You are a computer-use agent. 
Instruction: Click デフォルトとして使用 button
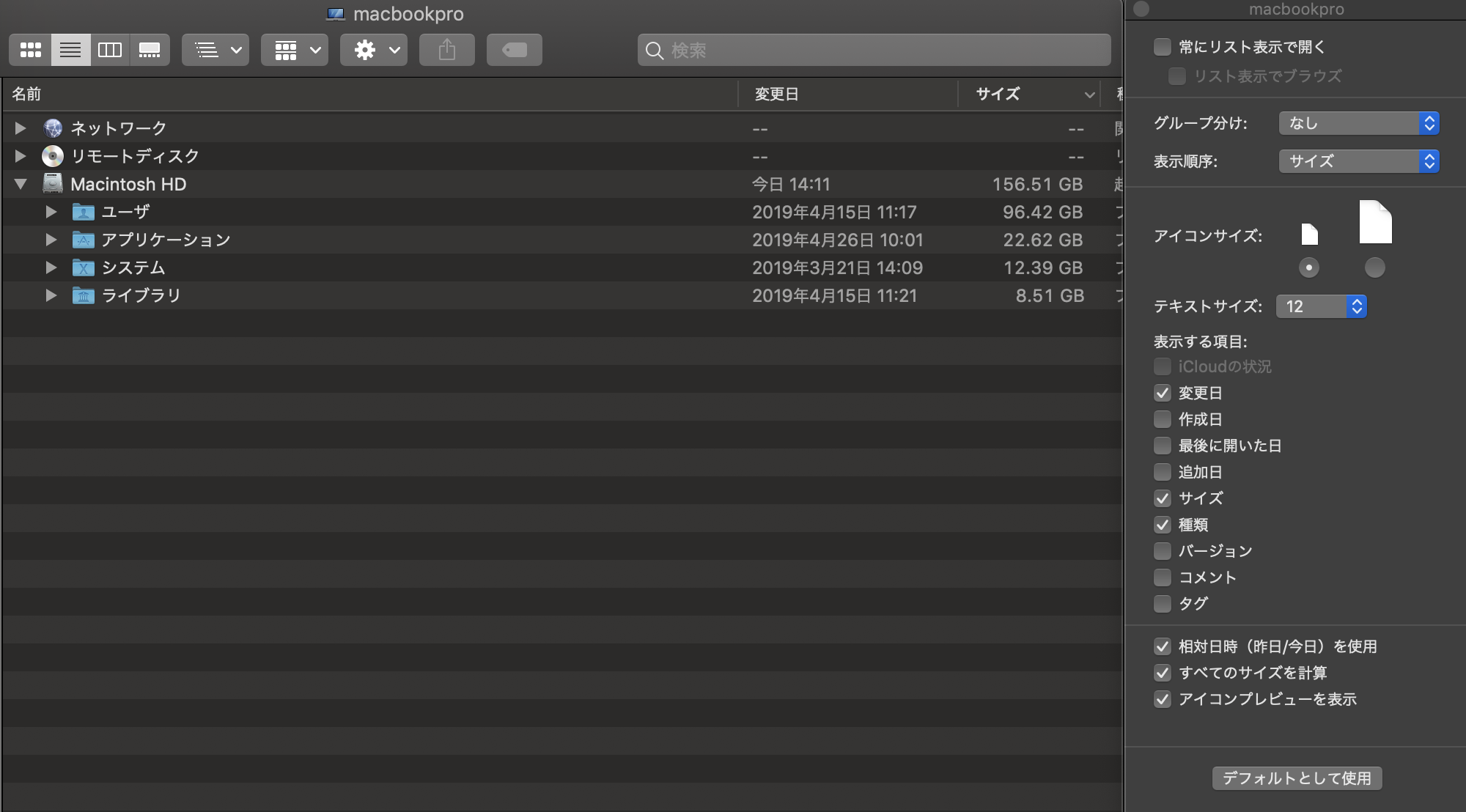pyautogui.click(x=1297, y=778)
